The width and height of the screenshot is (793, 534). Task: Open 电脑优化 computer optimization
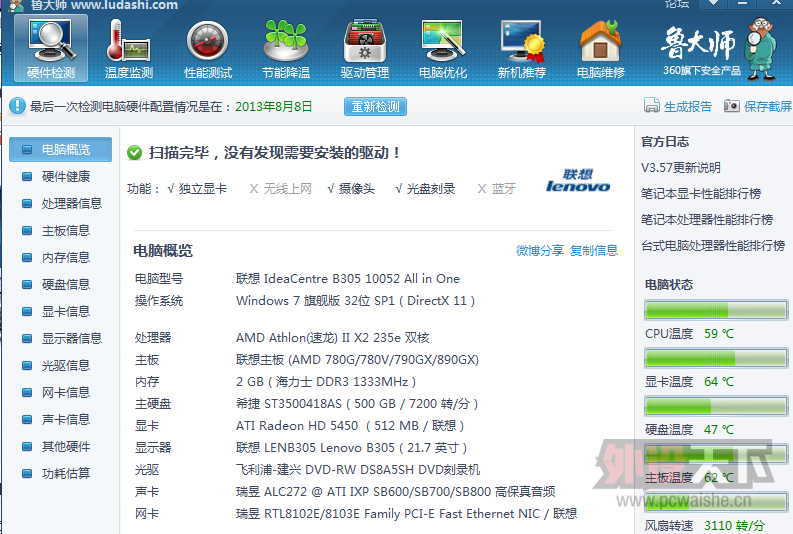[443, 49]
